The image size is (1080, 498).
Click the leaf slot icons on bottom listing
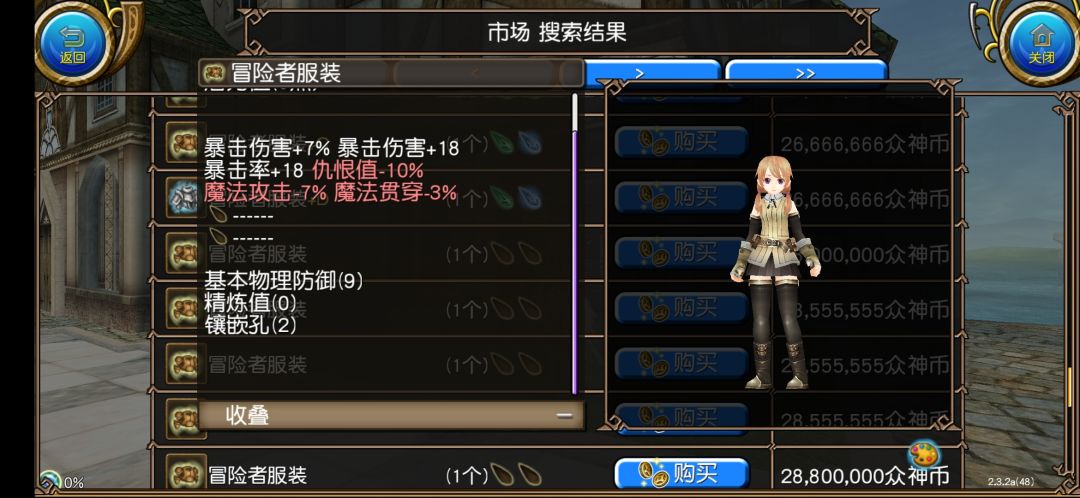coord(517,474)
